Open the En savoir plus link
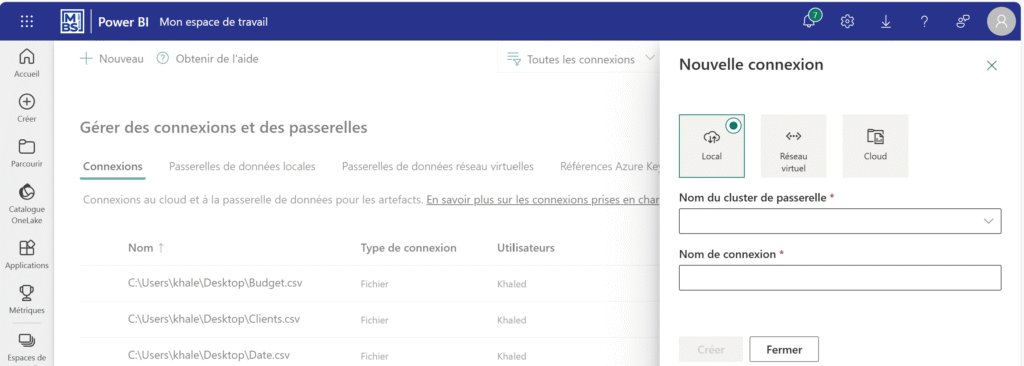 (x=543, y=200)
